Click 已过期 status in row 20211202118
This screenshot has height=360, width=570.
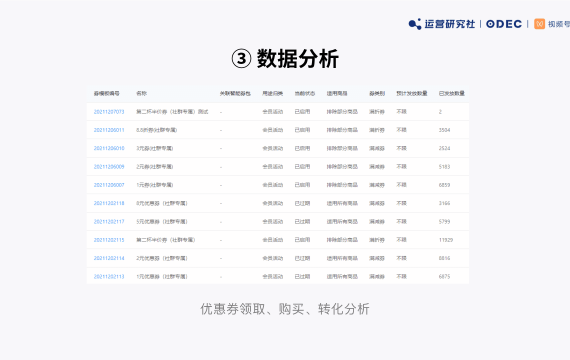click(302, 203)
